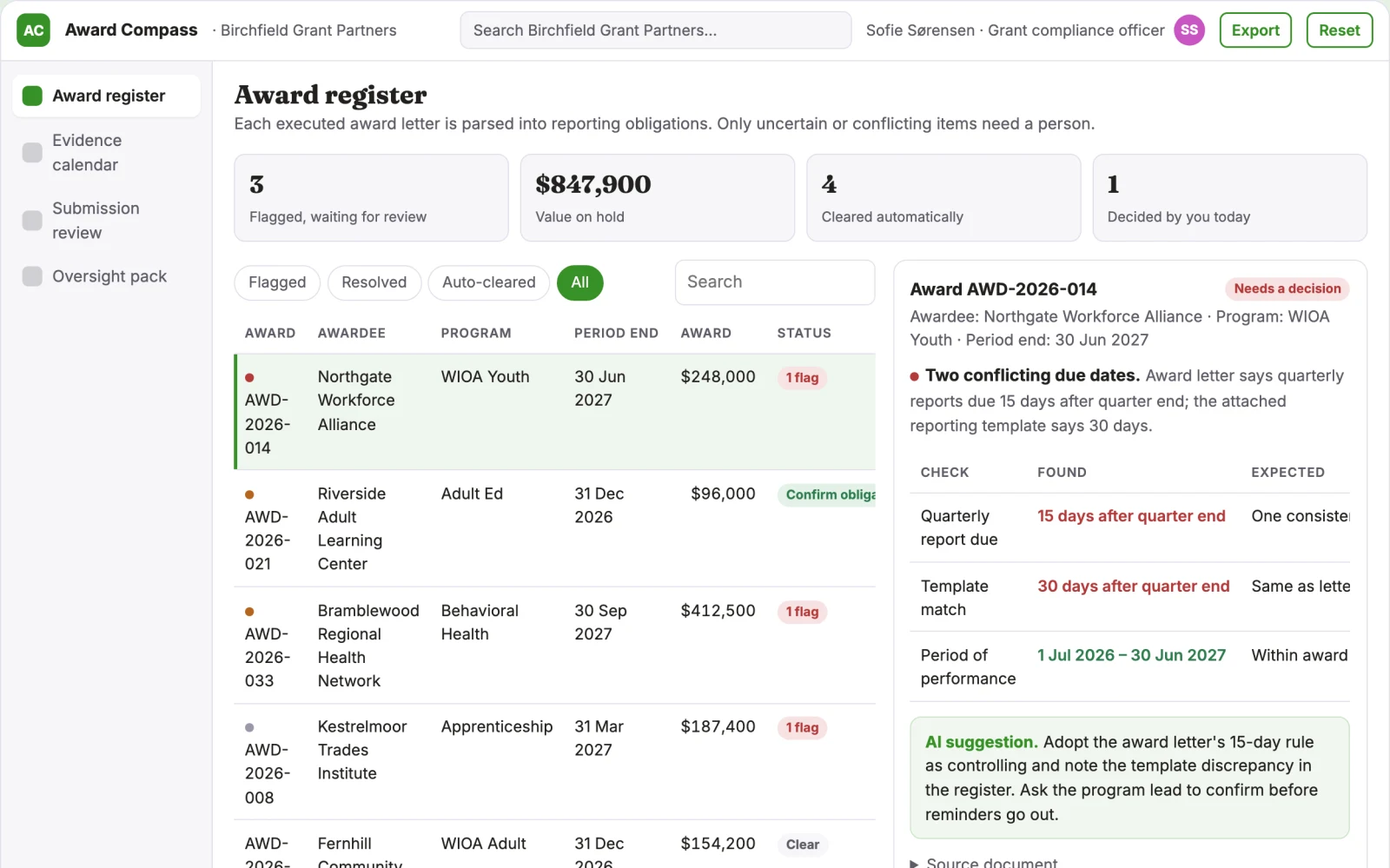The height and width of the screenshot is (868, 1390).
Task: Select Bramblewood Regional Health Network awardee
Action: pos(368,646)
